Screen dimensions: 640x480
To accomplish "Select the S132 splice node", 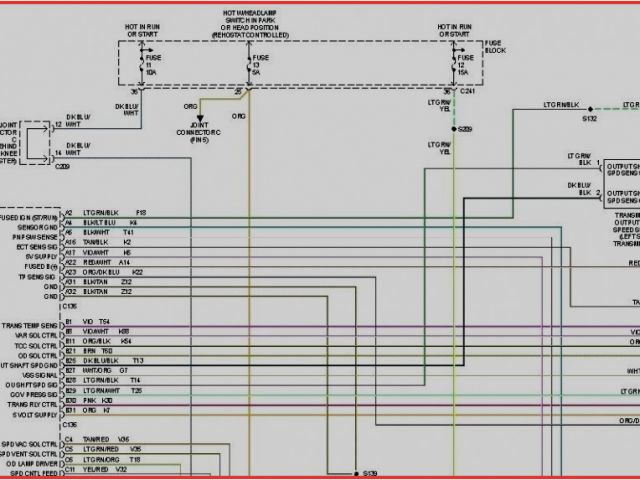I will (x=590, y=109).
